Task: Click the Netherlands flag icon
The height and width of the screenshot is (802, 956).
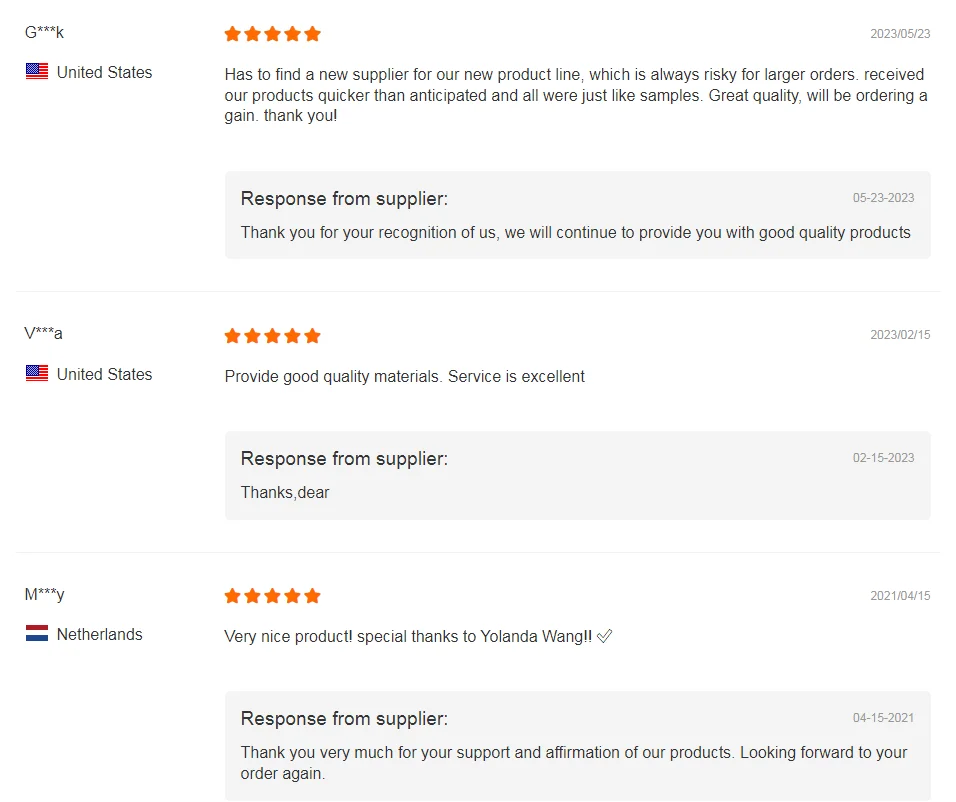Action: click(37, 634)
